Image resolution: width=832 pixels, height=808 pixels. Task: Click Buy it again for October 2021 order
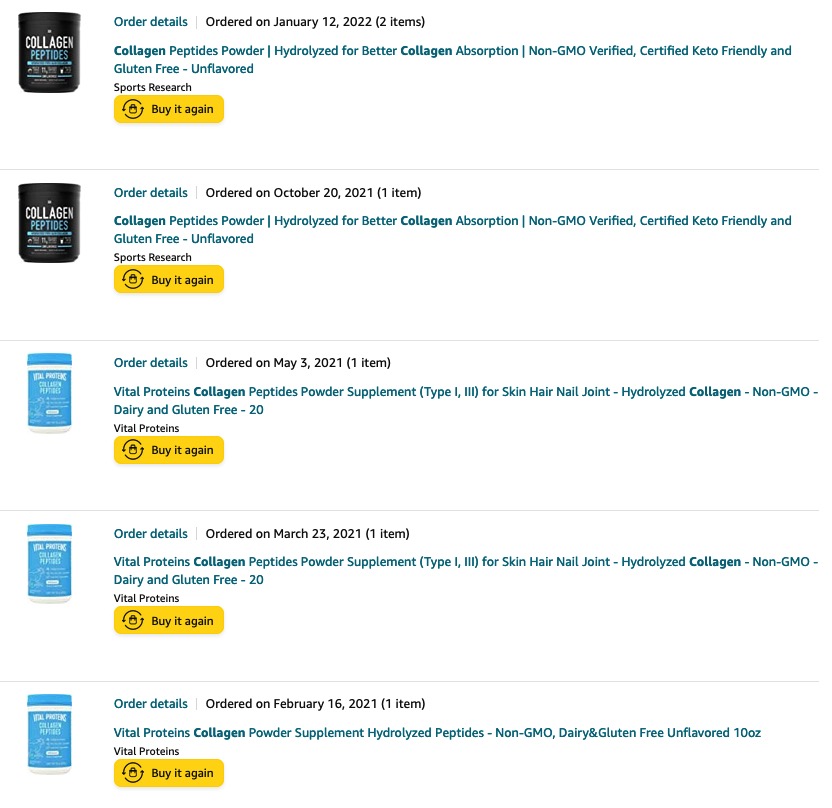tap(169, 280)
